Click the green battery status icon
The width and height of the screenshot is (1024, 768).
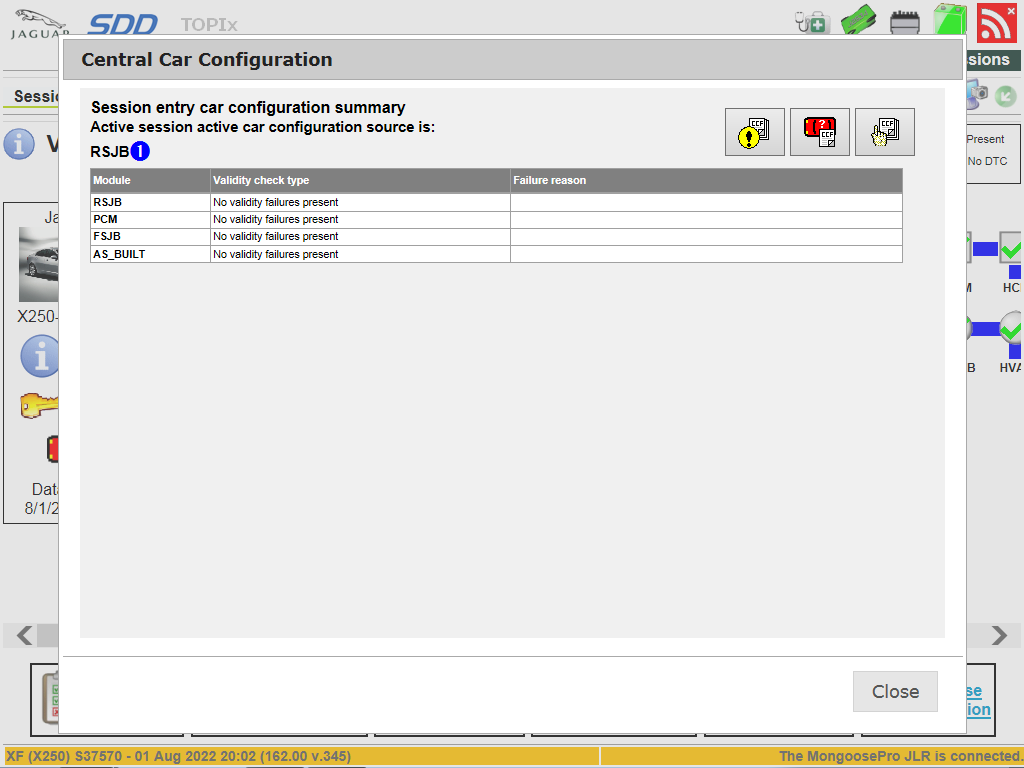click(x=948, y=20)
